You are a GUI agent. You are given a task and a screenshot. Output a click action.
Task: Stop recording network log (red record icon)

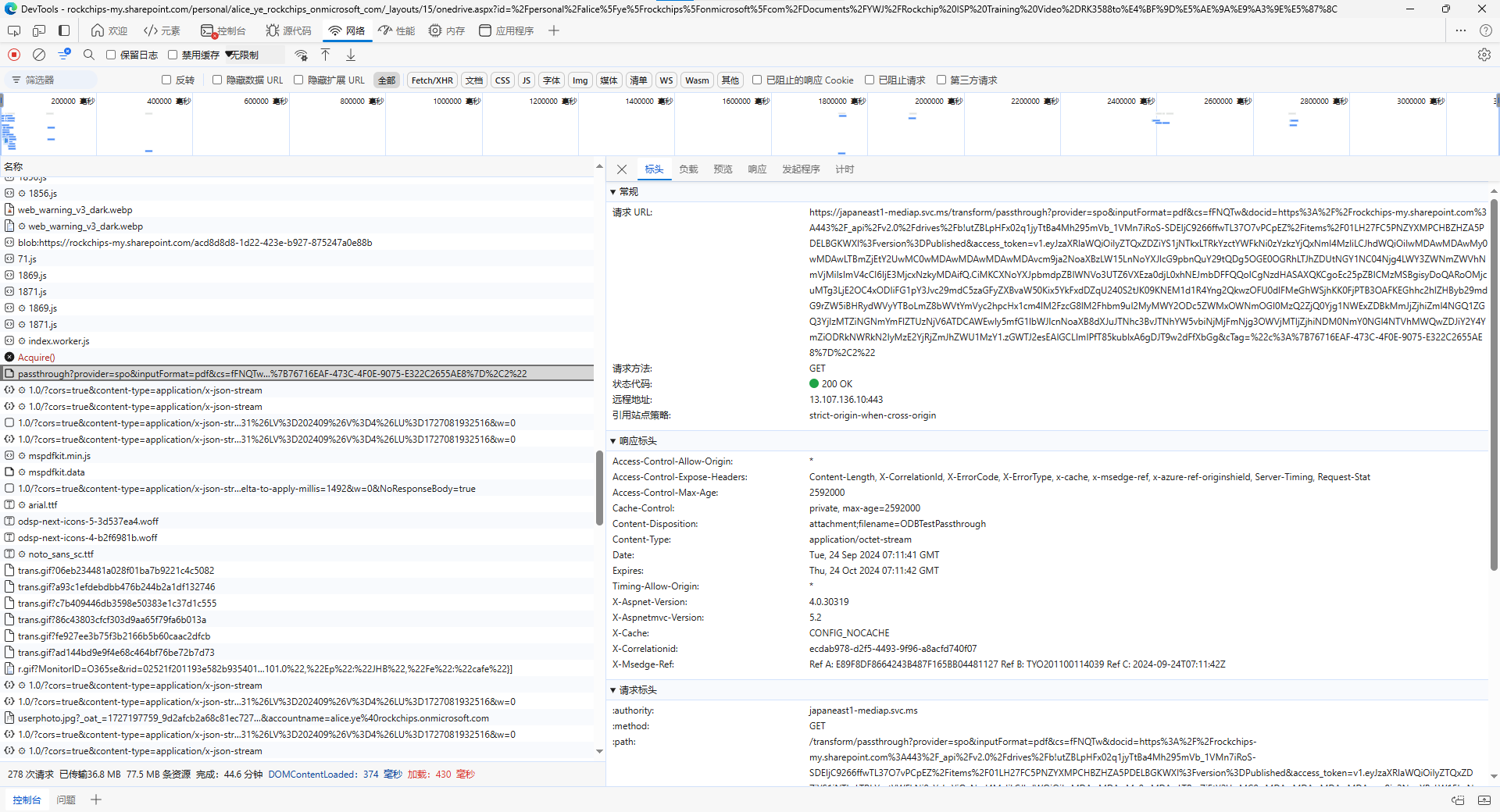(14, 55)
